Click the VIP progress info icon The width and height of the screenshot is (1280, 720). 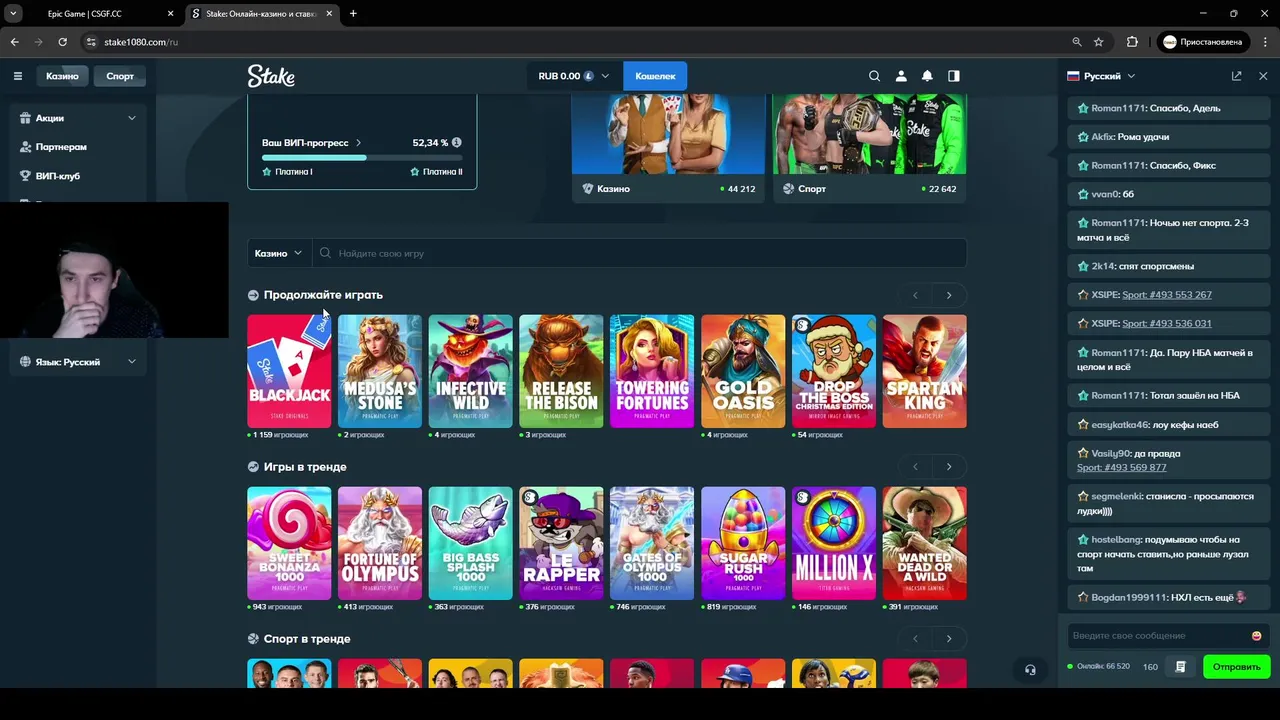[457, 143]
